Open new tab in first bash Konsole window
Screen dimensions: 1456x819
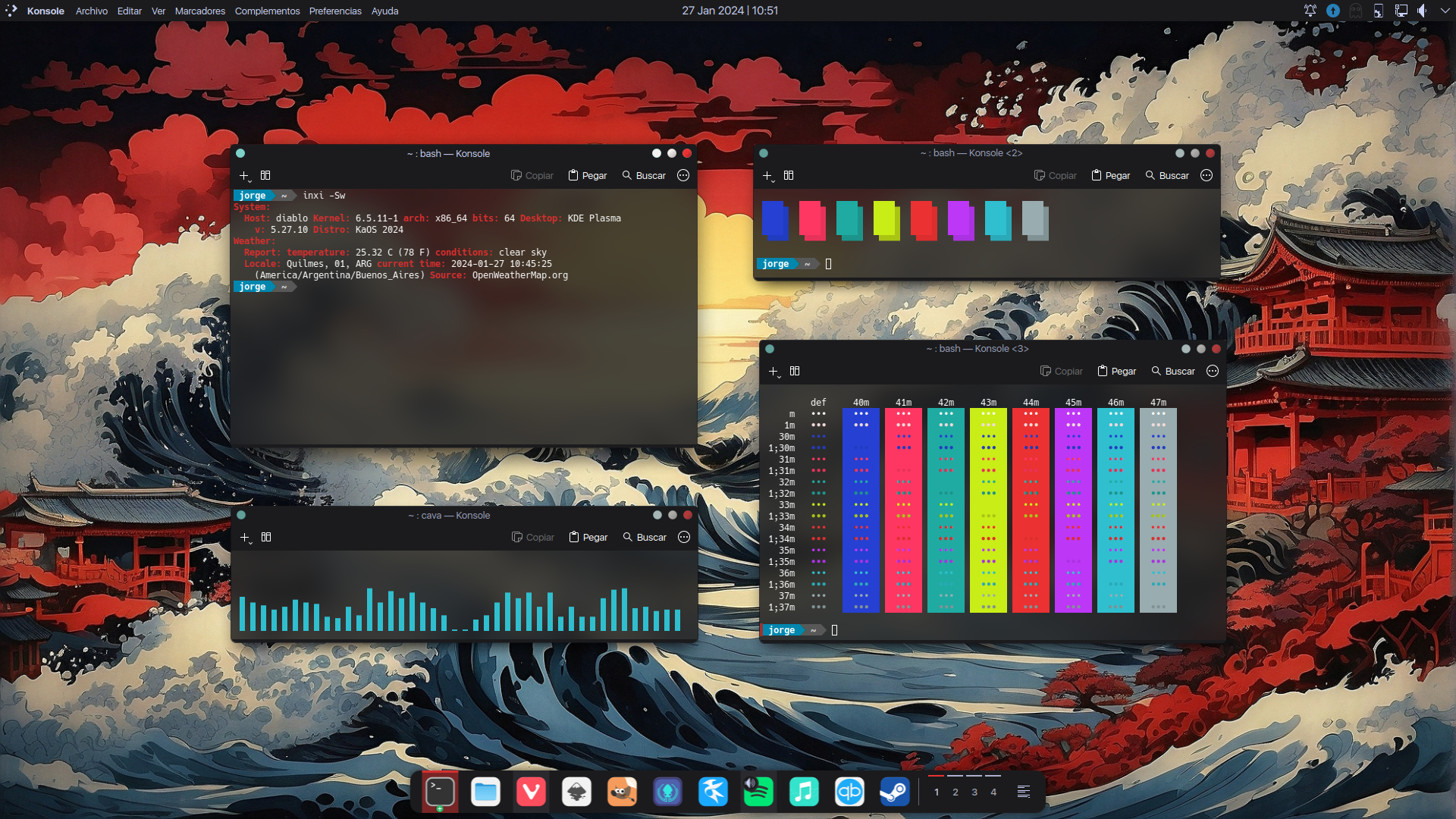tap(244, 175)
